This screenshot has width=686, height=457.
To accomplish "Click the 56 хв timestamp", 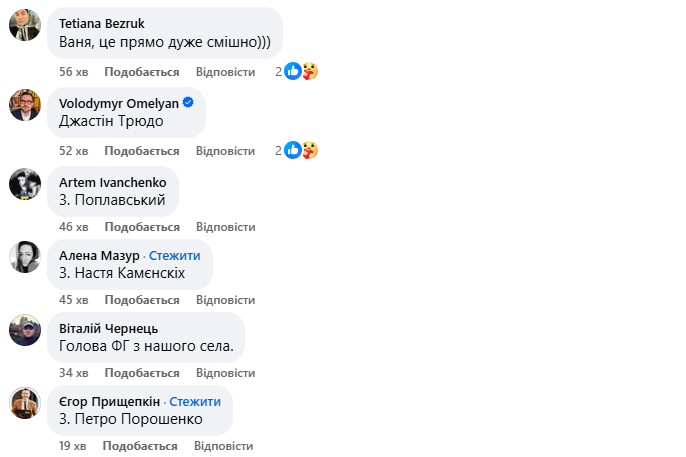I will [x=74, y=72].
